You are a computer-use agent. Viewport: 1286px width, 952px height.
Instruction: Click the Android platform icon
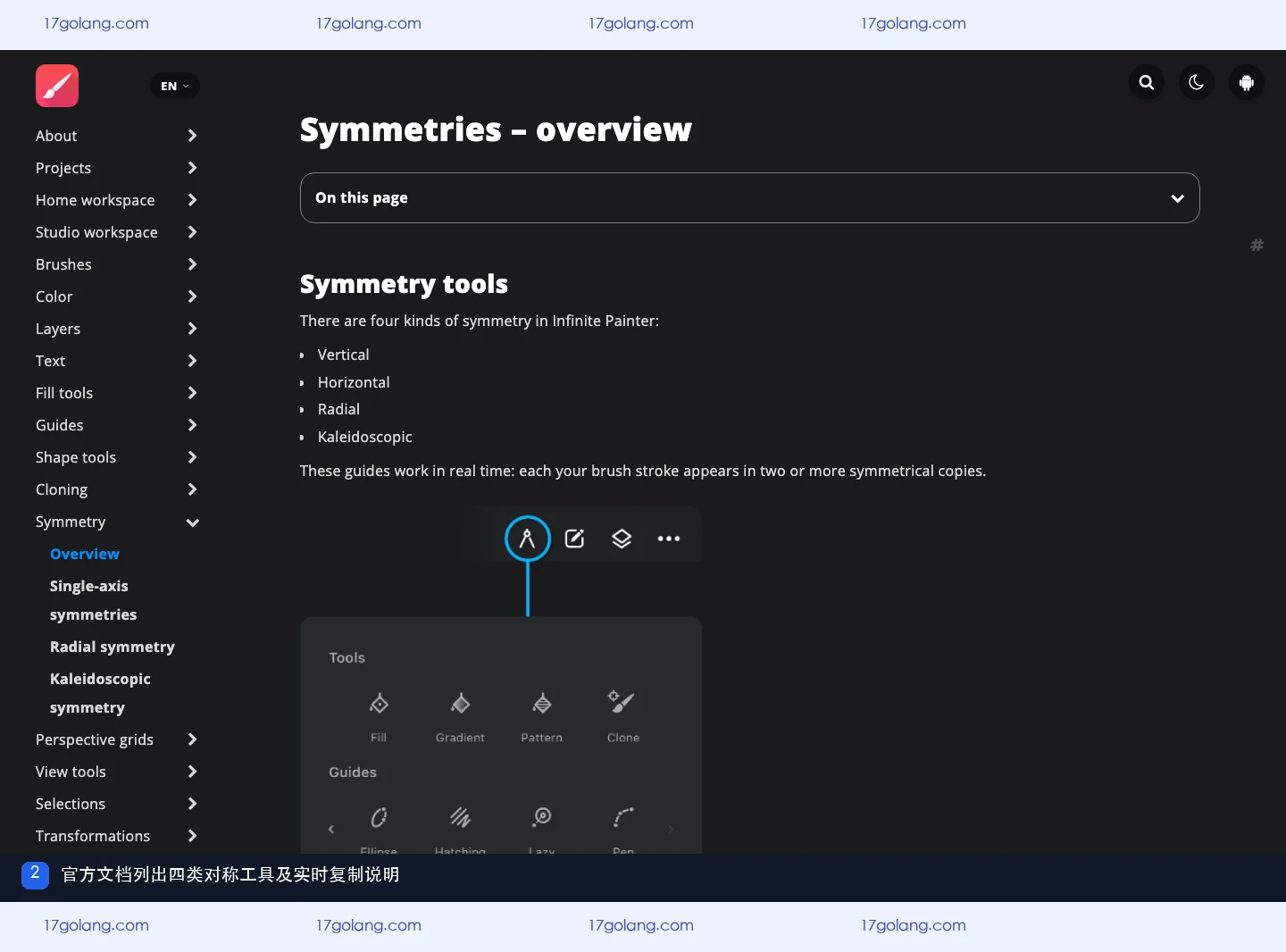(1247, 83)
